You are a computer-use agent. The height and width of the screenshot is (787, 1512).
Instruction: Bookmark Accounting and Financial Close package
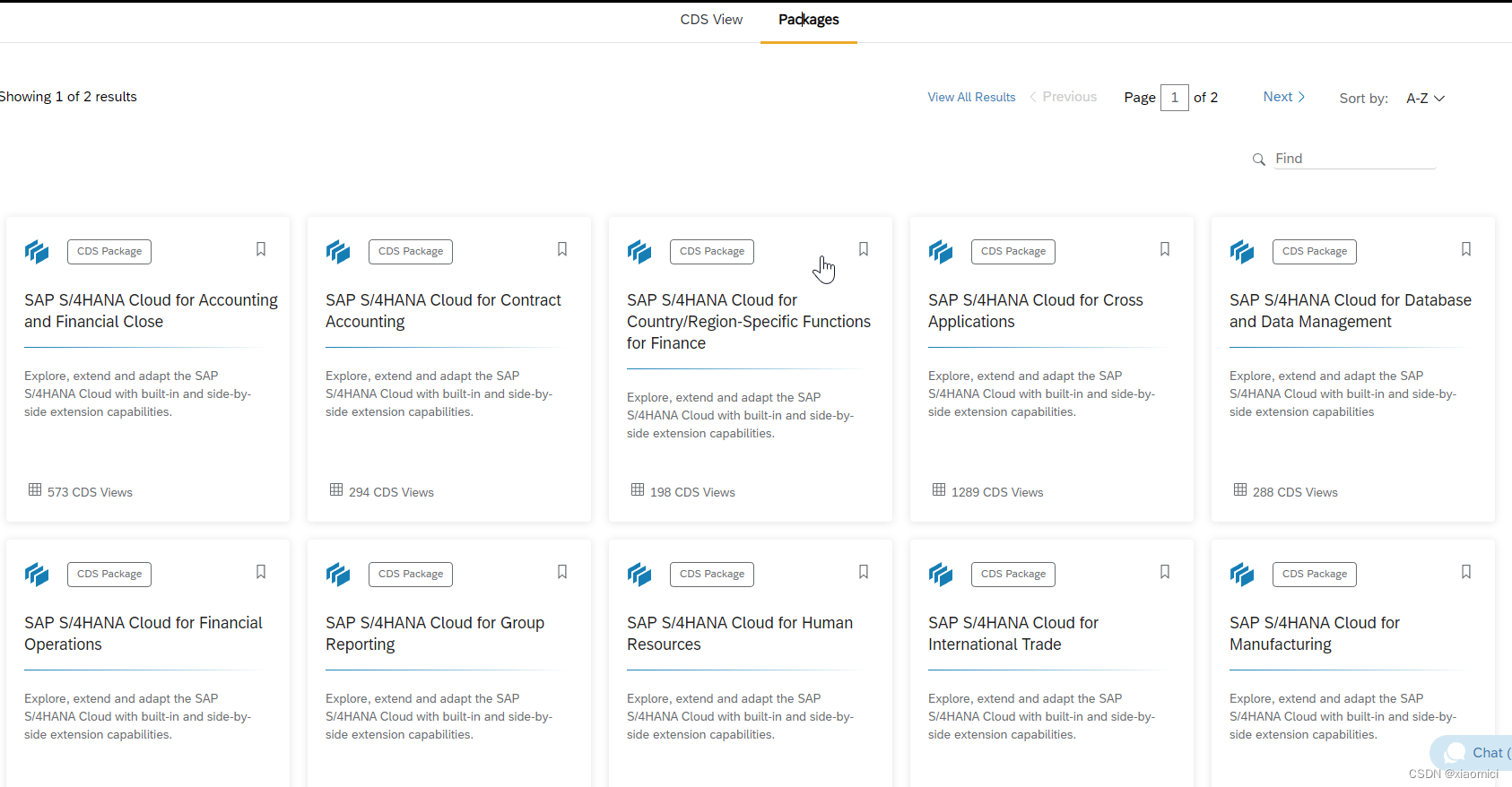click(261, 249)
